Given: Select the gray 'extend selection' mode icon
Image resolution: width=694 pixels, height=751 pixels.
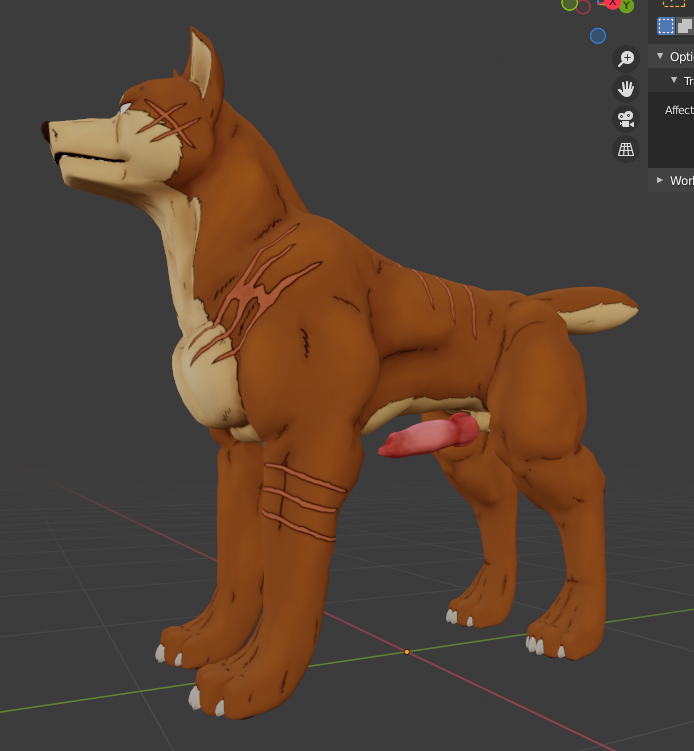Looking at the screenshot, I should click(685, 26).
